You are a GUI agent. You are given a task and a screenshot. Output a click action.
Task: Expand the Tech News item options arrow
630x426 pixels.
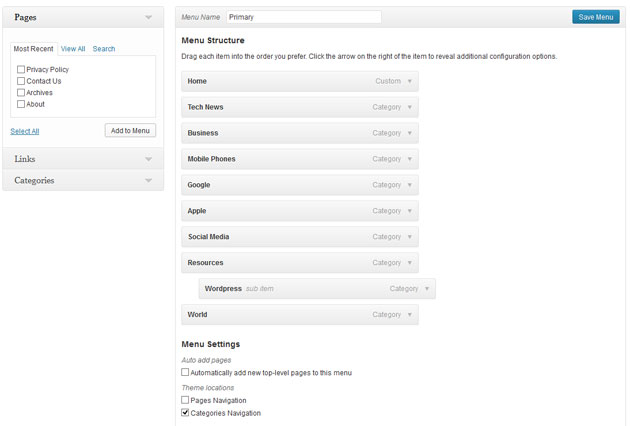pyautogui.click(x=410, y=107)
